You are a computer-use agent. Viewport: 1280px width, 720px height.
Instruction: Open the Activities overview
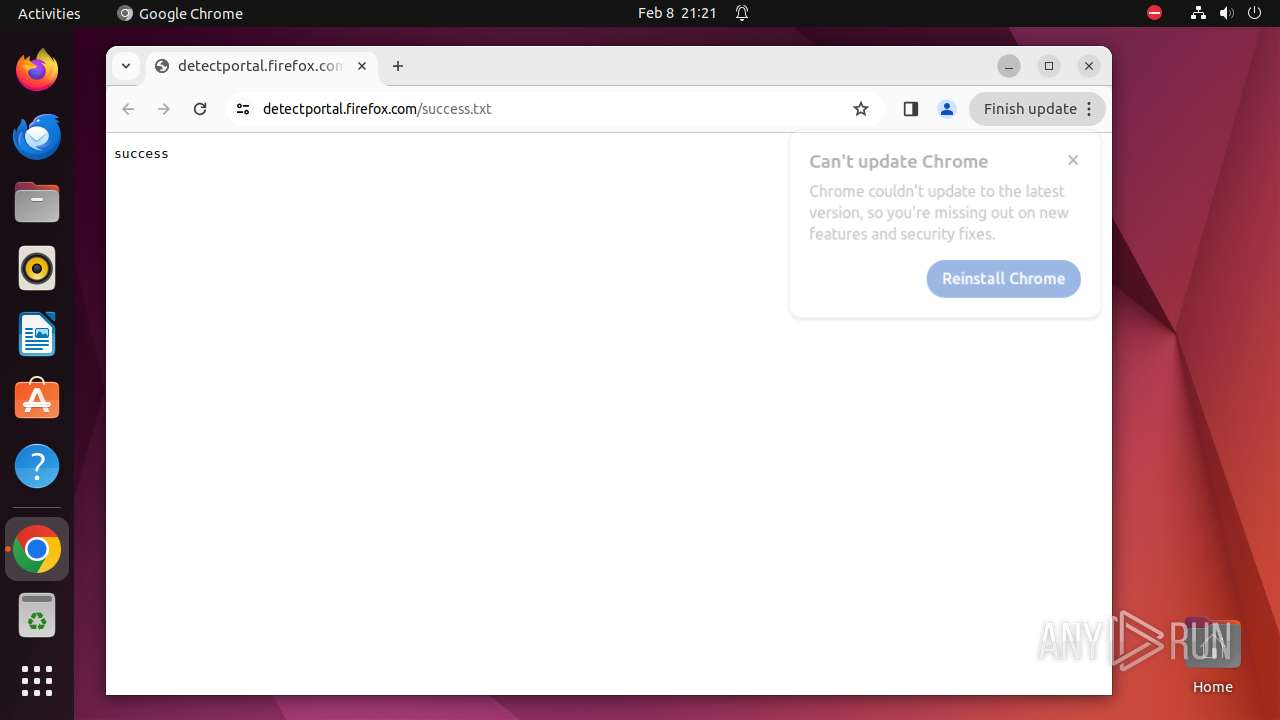point(49,13)
